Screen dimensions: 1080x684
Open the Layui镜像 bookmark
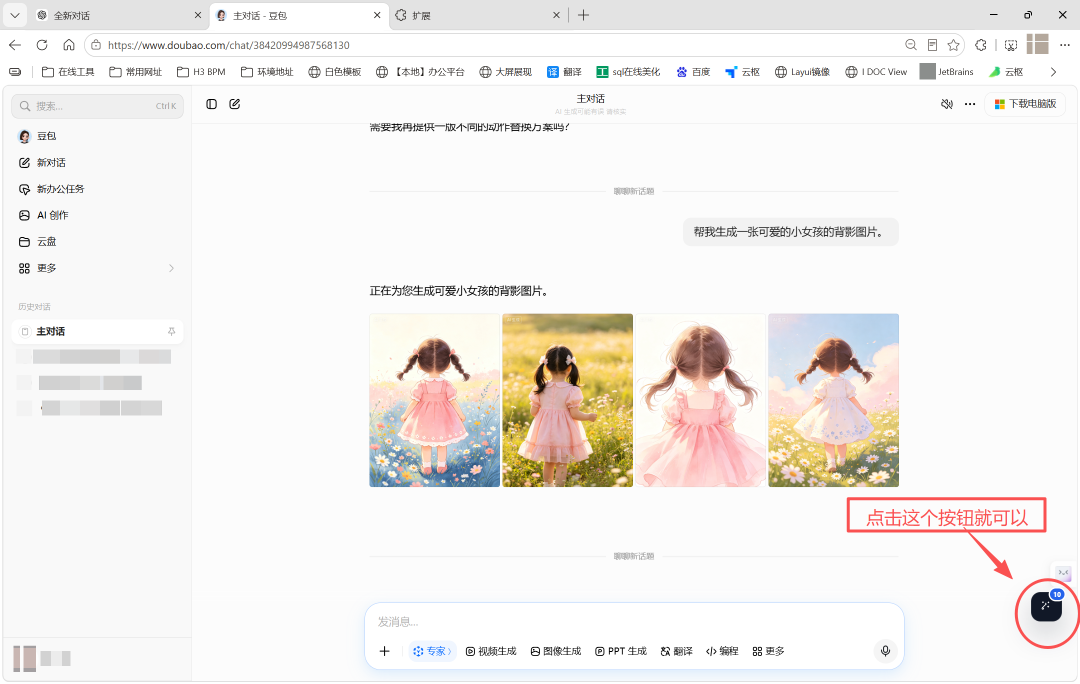pyautogui.click(x=802, y=72)
